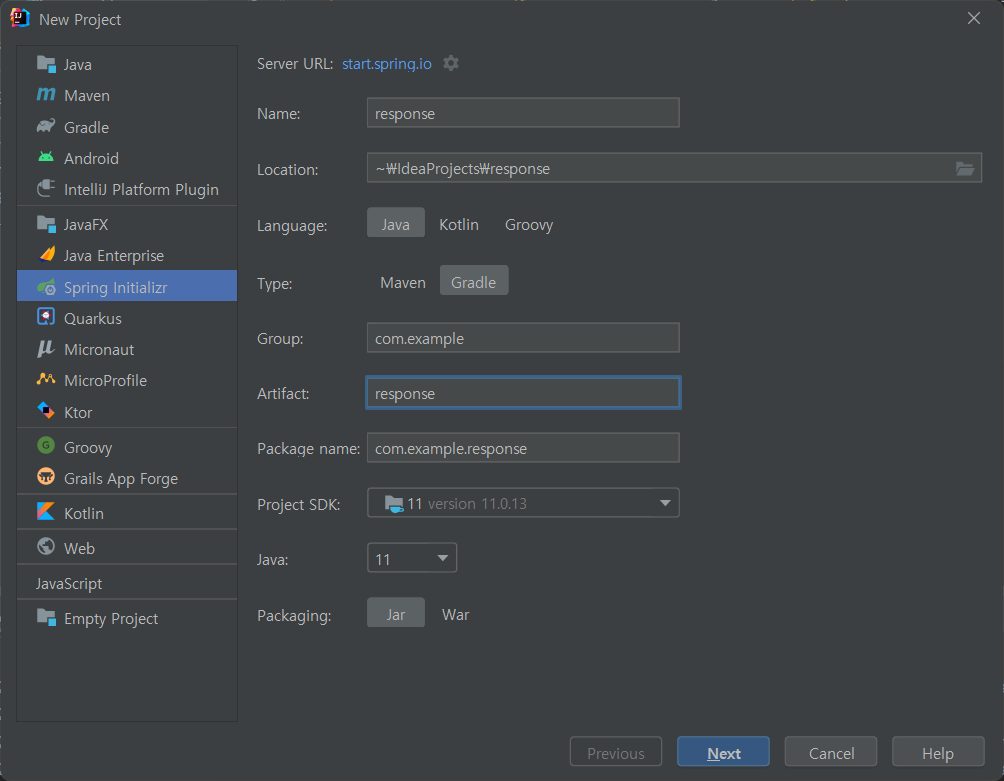The width and height of the screenshot is (1004, 781).
Task: Open the Project SDK dropdown
Action: [523, 503]
